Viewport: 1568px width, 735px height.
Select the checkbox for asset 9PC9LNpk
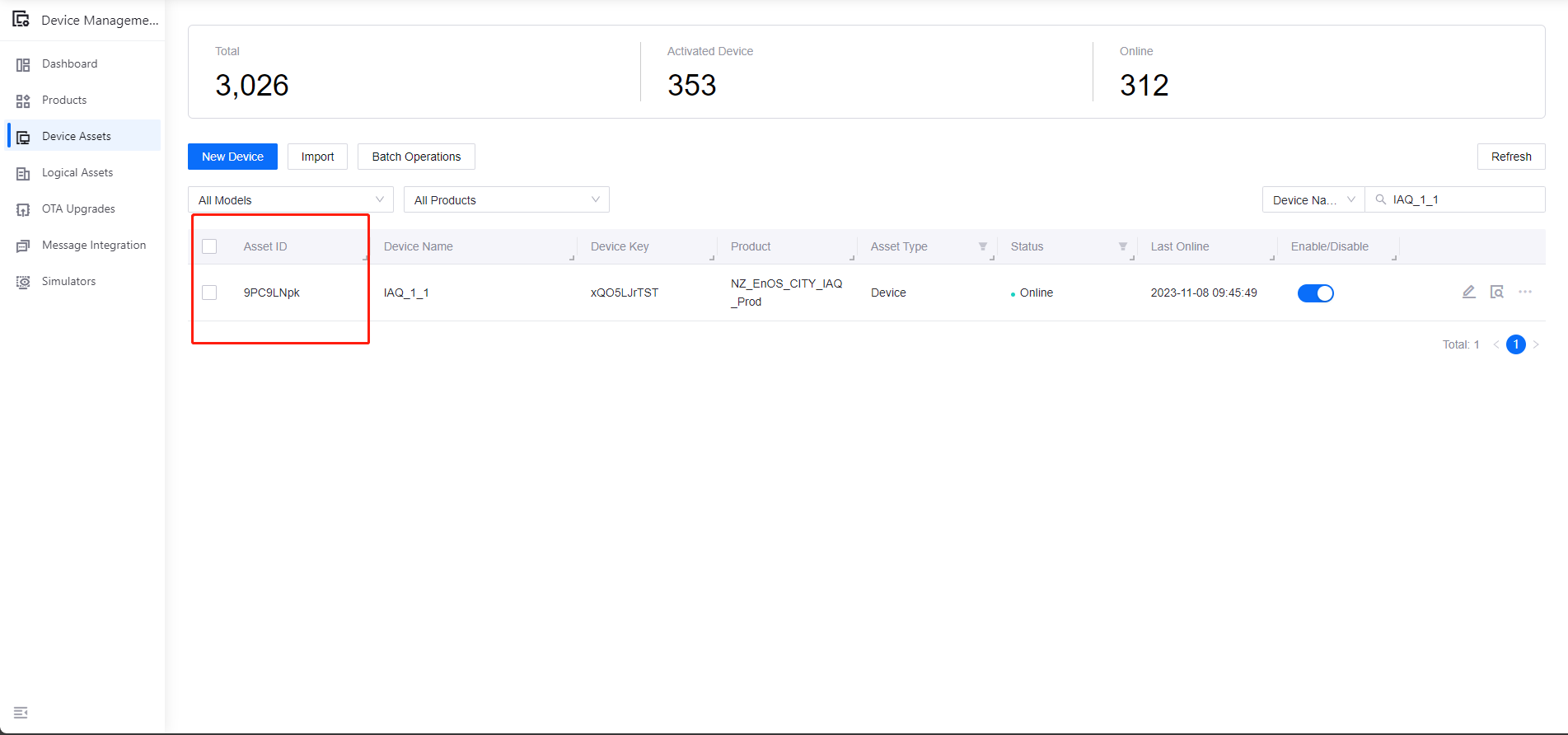point(209,293)
